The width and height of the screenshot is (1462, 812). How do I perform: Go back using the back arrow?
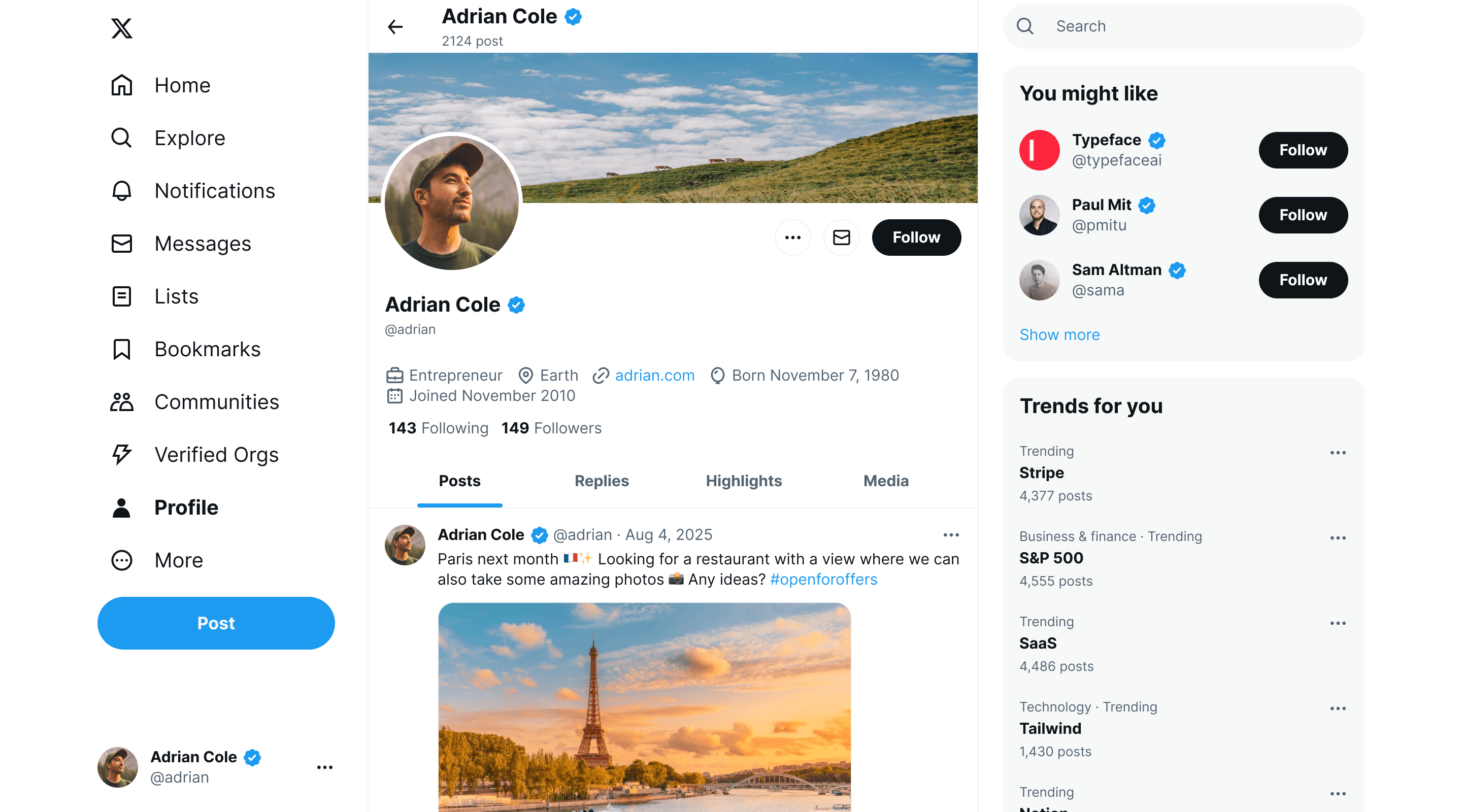click(395, 27)
